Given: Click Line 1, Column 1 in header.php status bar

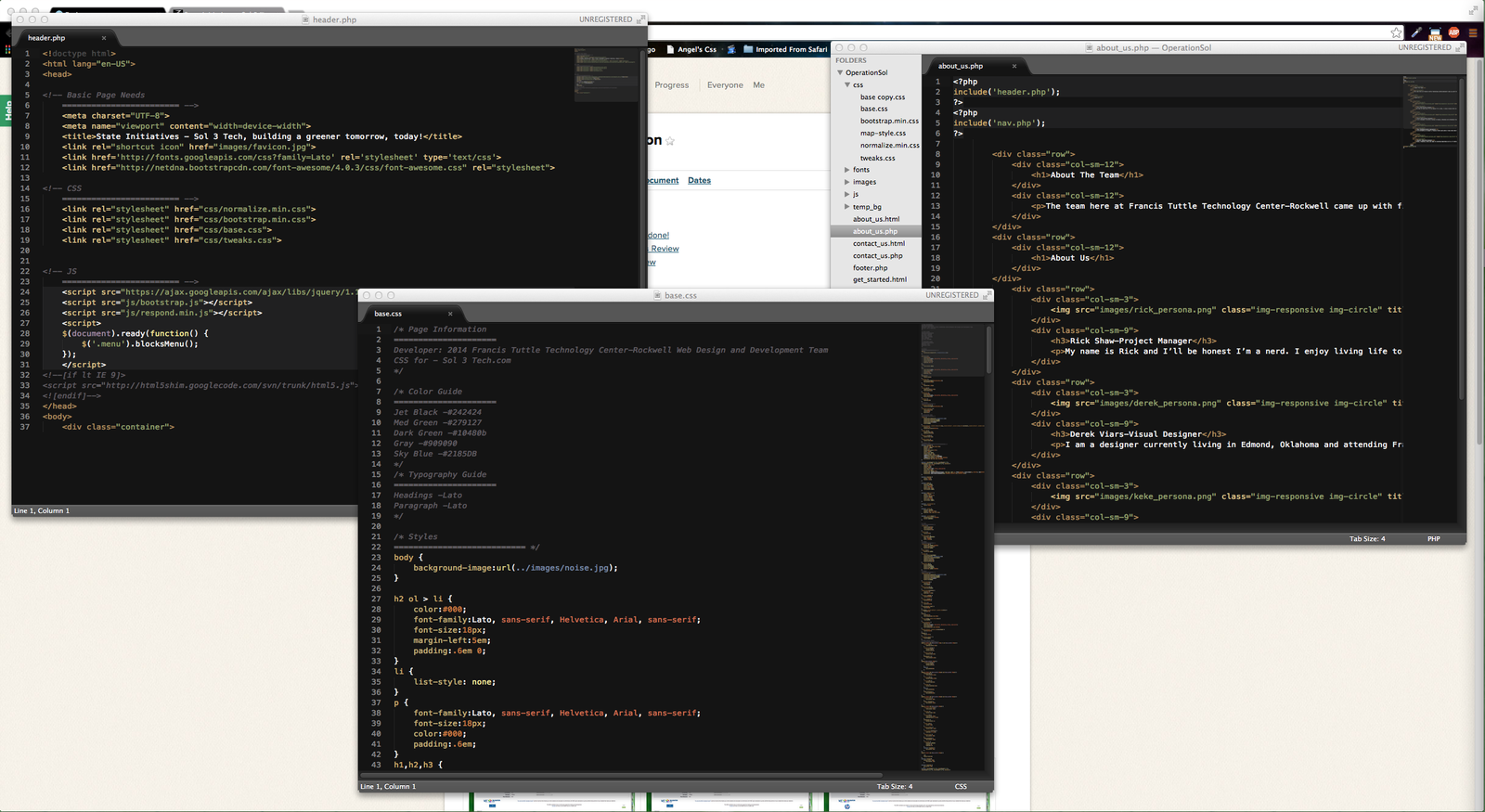Looking at the screenshot, I should pyautogui.click(x=42, y=510).
